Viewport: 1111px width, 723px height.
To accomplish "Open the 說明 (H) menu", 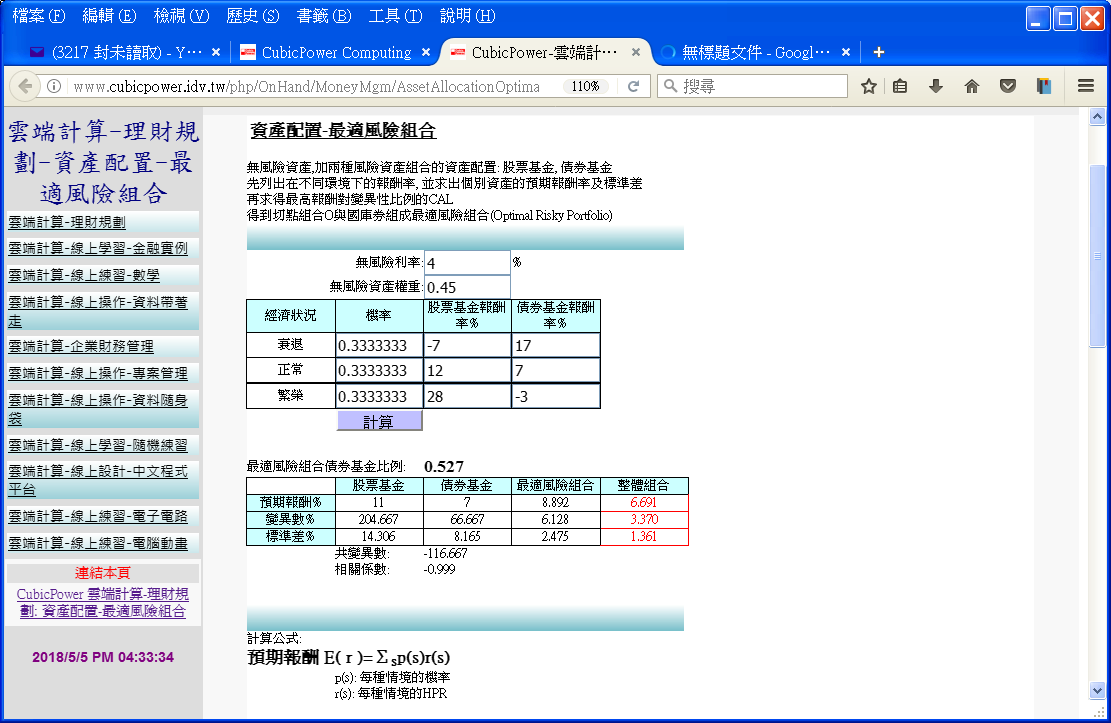I will coord(468,16).
